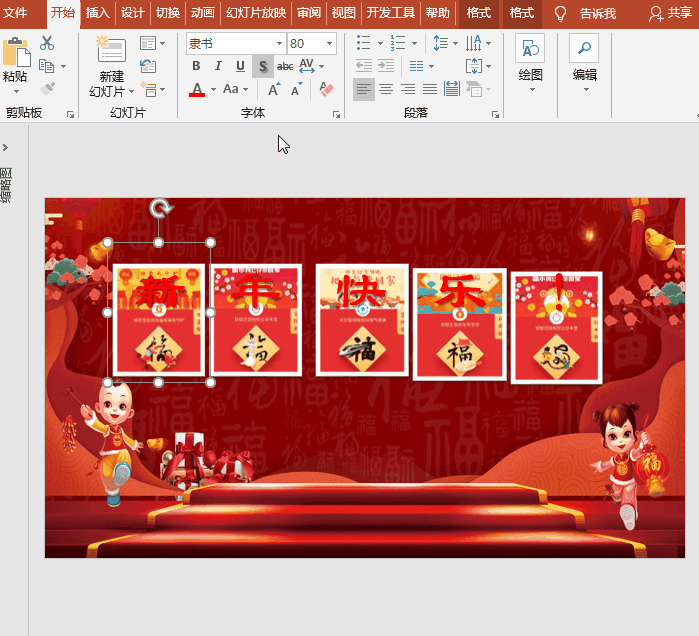Open the font size dropdown showing 80
Screen dimensions: 699x636
coord(329,44)
